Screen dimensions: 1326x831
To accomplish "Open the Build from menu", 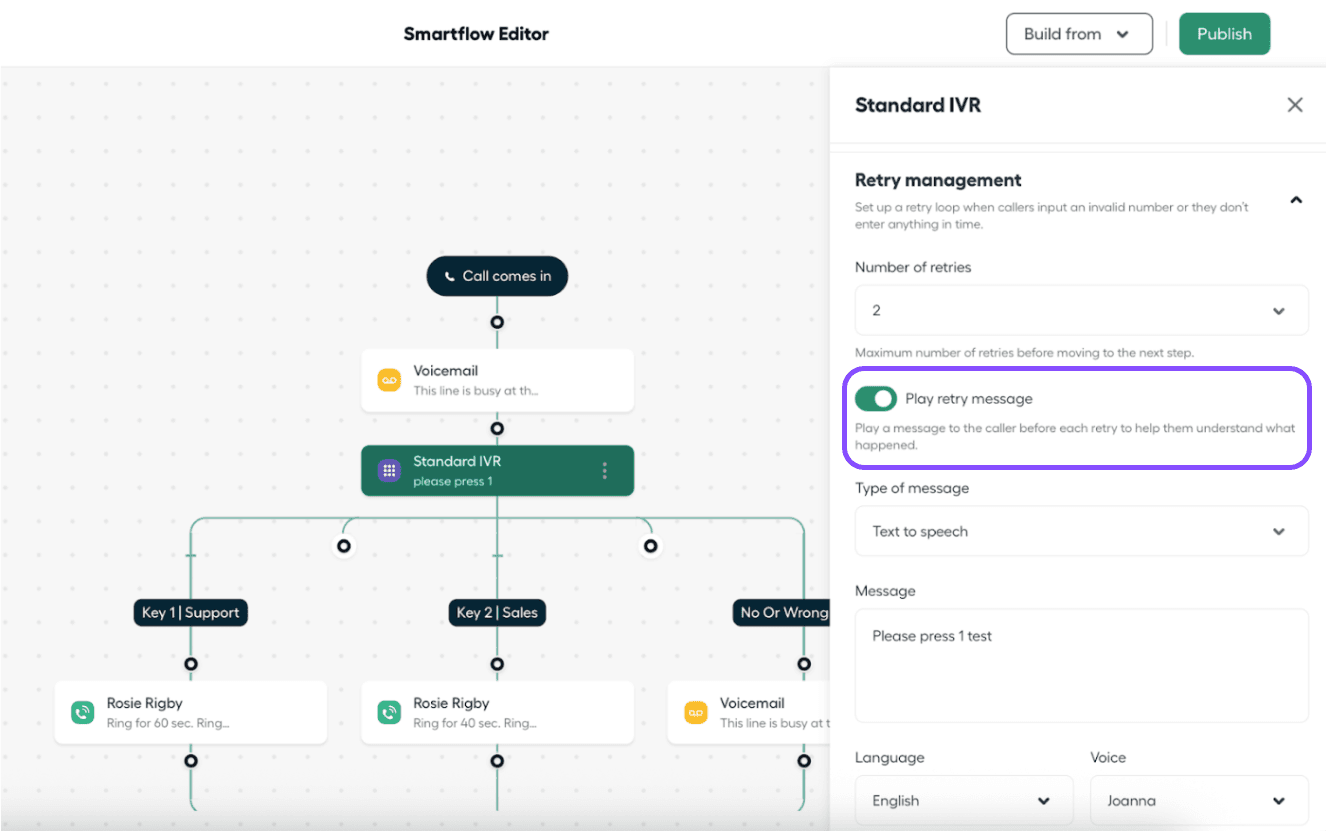I will tap(1078, 34).
